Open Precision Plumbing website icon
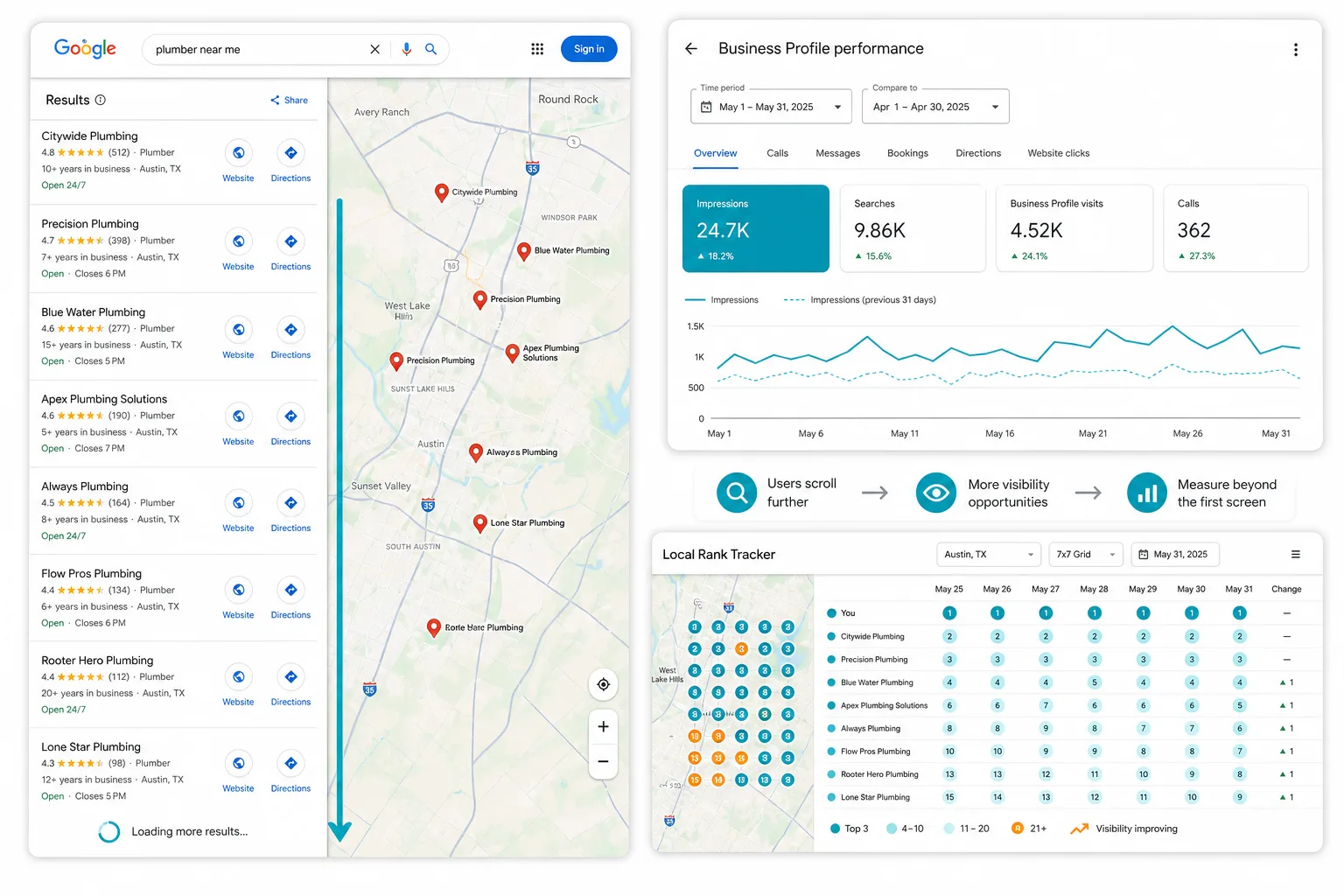 (238, 241)
